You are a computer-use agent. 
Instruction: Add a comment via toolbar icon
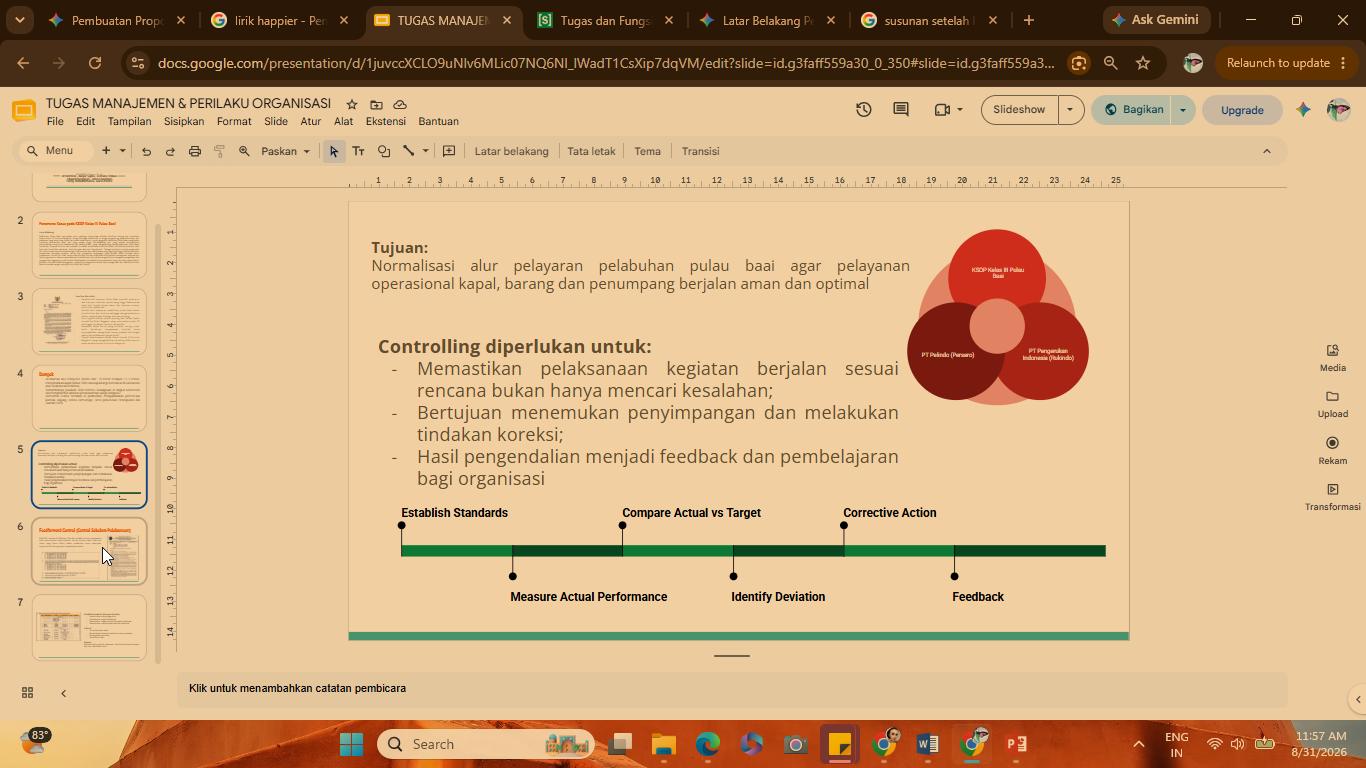(x=449, y=151)
